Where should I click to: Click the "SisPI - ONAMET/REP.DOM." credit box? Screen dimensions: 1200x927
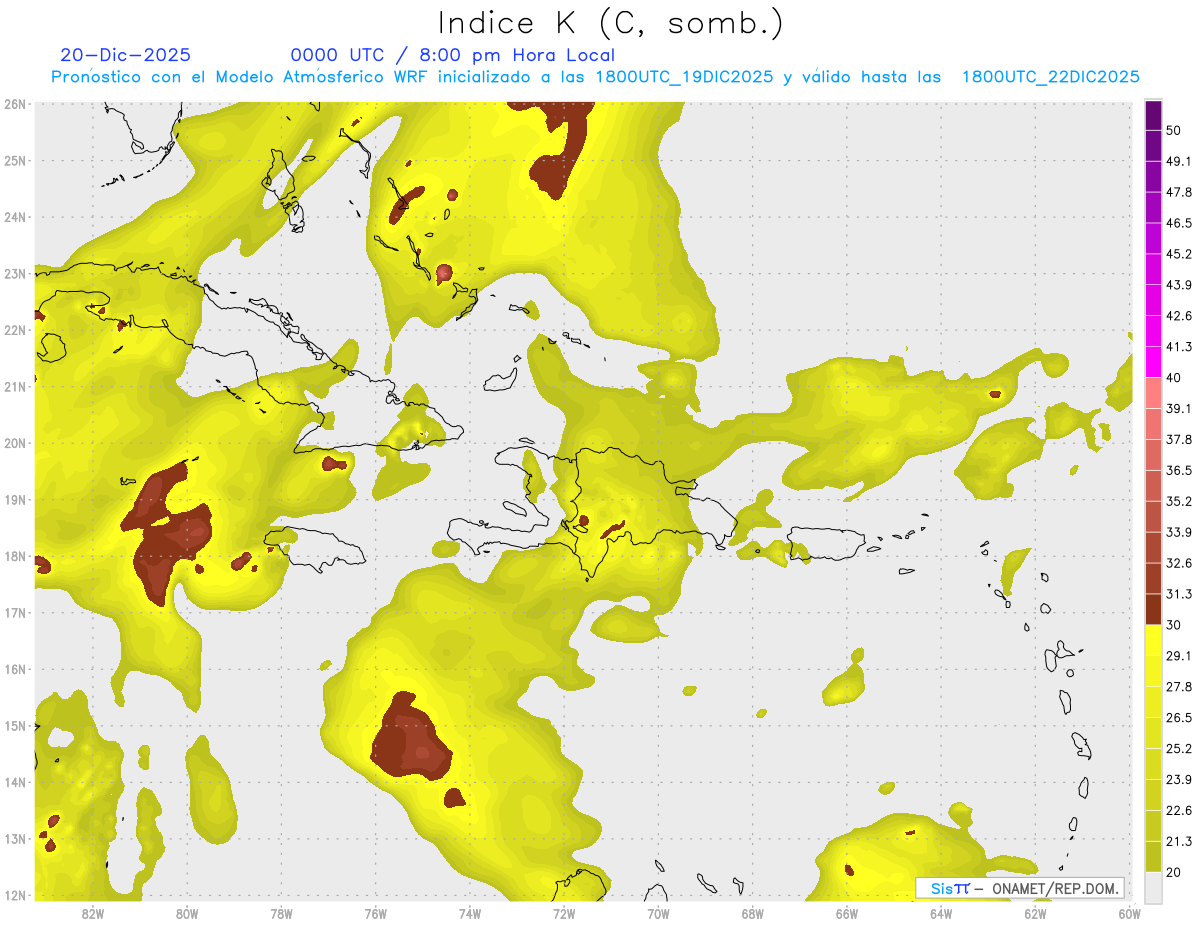tap(1020, 888)
